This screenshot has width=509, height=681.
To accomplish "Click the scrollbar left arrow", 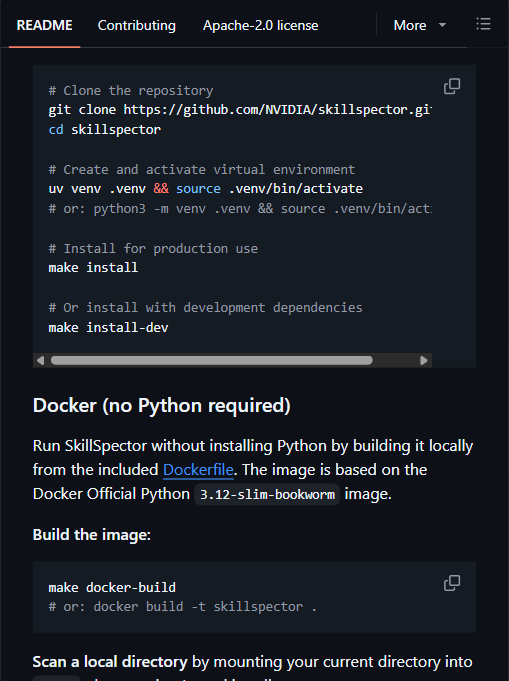I will click(x=40, y=360).
